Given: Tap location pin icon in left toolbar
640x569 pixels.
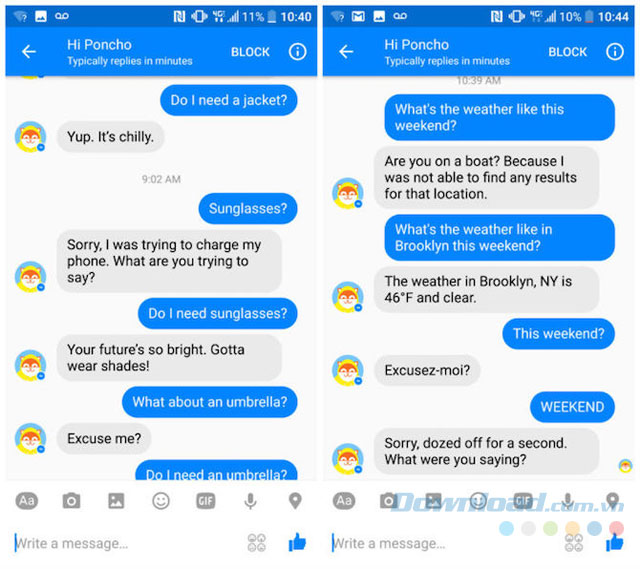Looking at the screenshot, I should 295,500.
